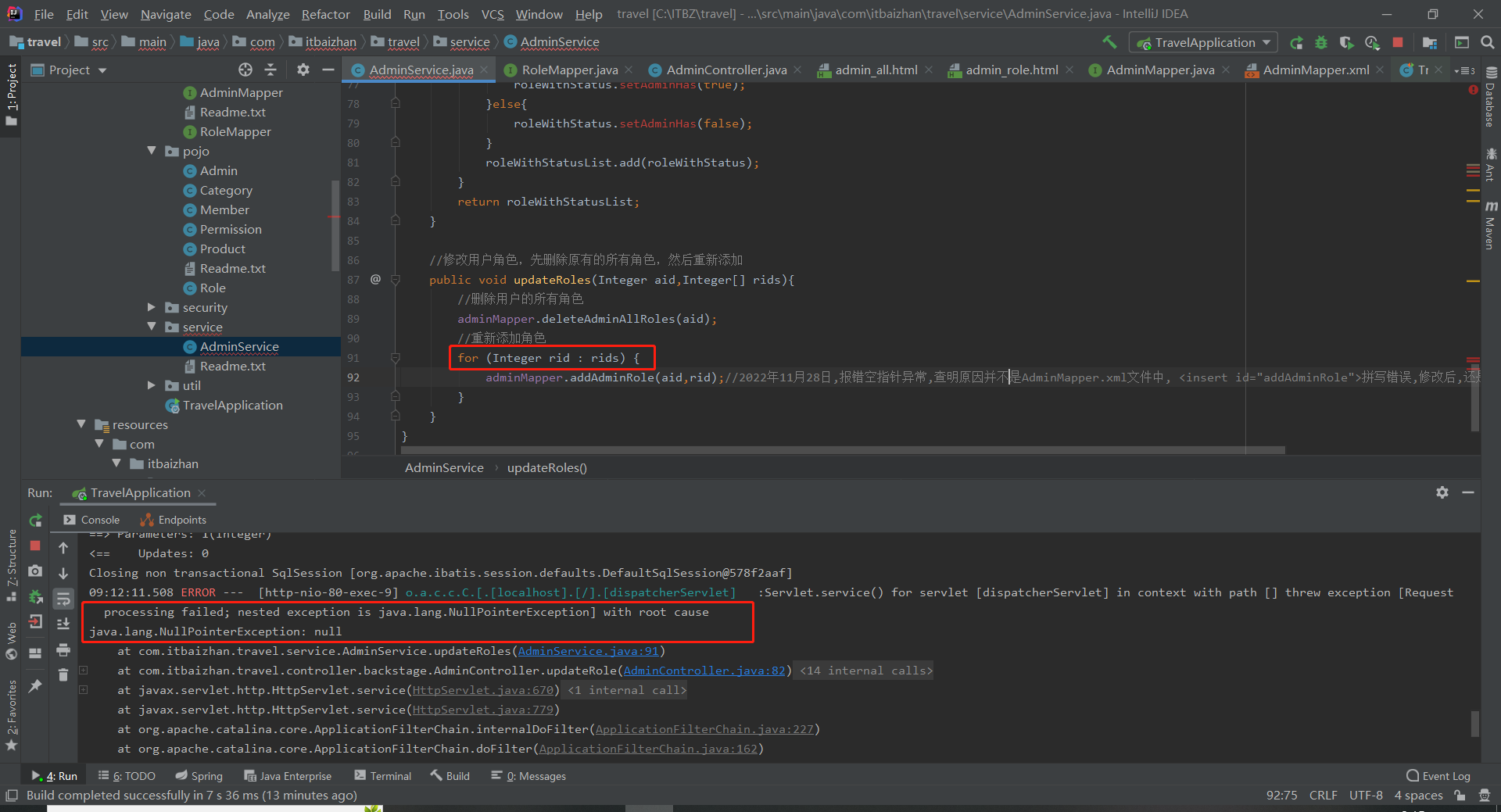This screenshot has width=1501, height=812.
Task: Click the UTF-8 encoding in status bar
Action: click(1366, 796)
